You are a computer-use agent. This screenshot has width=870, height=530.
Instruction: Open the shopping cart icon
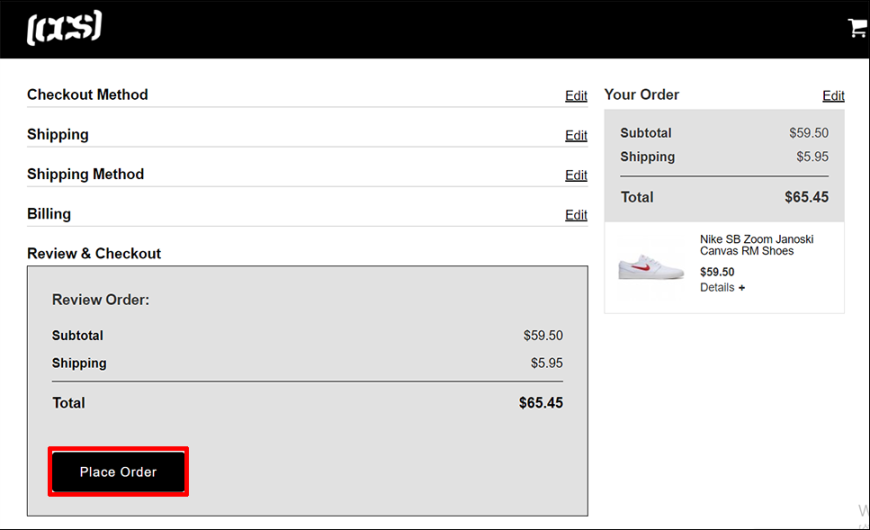(x=858, y=28)
